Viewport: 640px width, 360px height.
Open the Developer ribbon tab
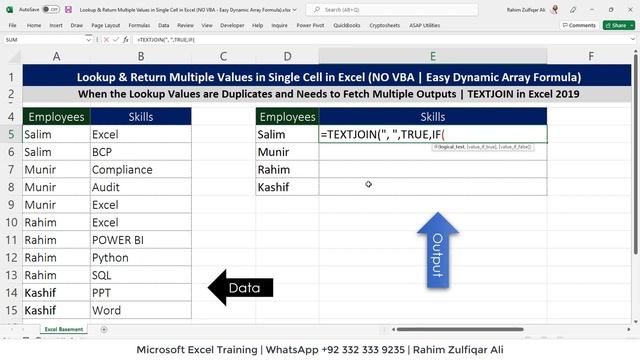(x=232, y=25)
